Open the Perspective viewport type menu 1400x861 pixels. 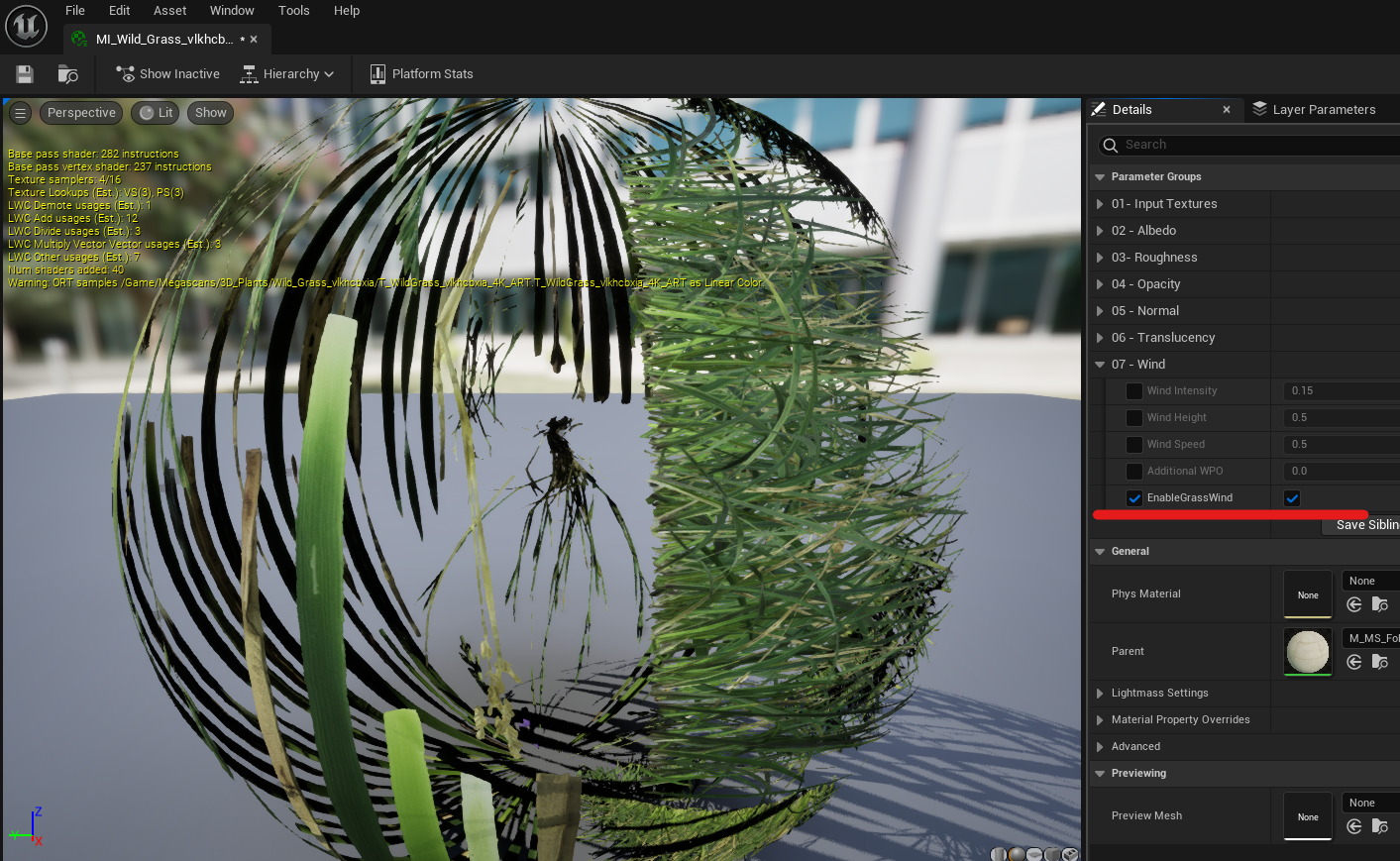(x=81, y=113)
